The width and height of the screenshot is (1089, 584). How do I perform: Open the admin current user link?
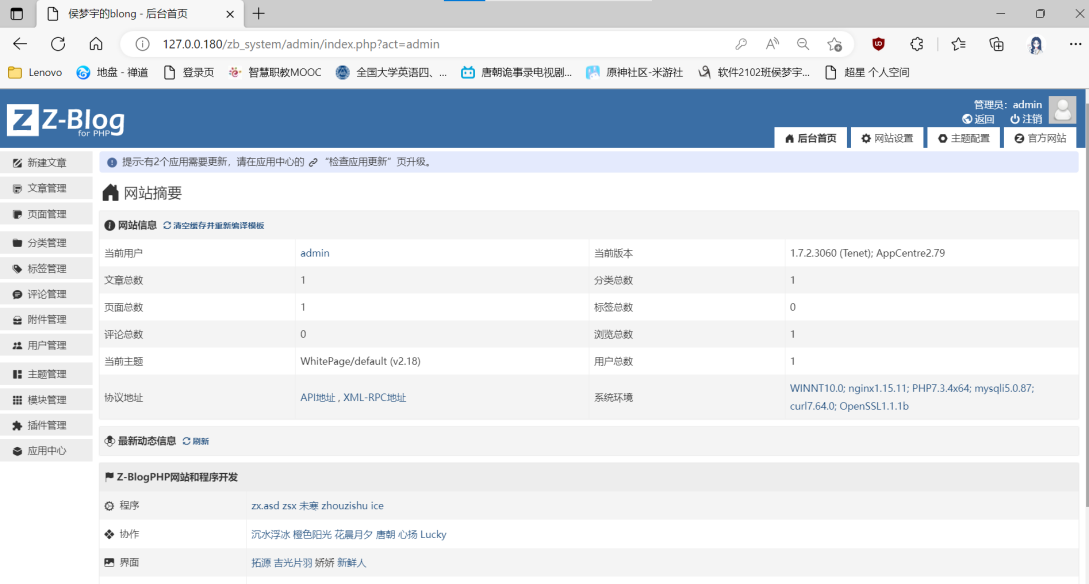315,253
